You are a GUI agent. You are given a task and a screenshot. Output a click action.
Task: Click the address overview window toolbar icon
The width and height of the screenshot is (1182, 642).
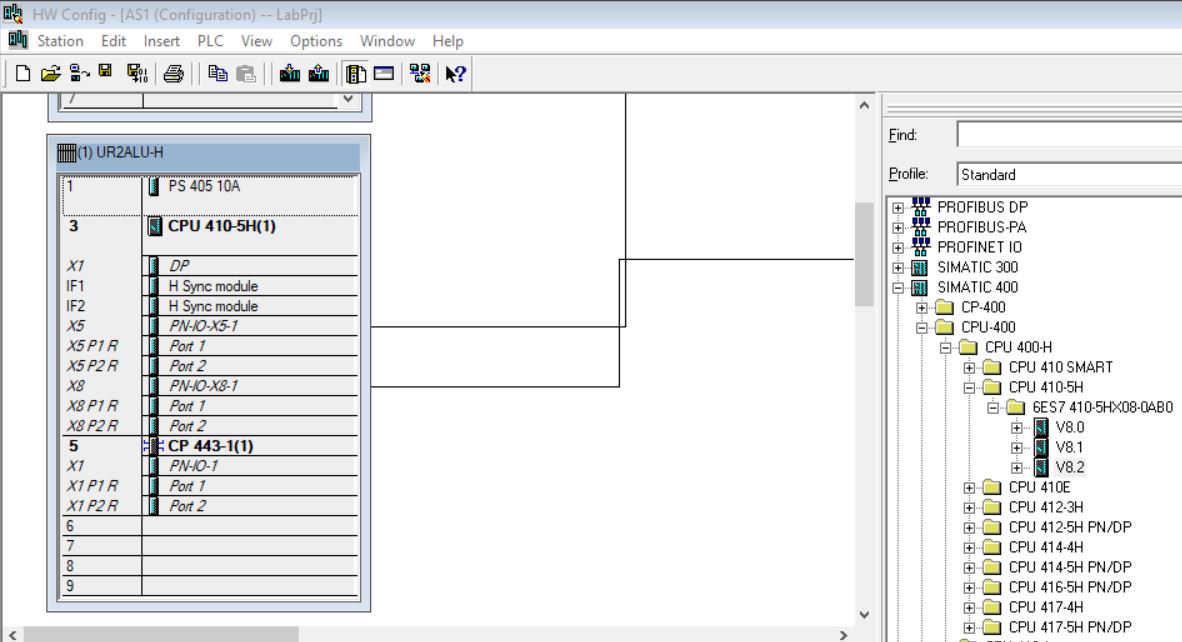pyautogui.click(x=384, y=73)
